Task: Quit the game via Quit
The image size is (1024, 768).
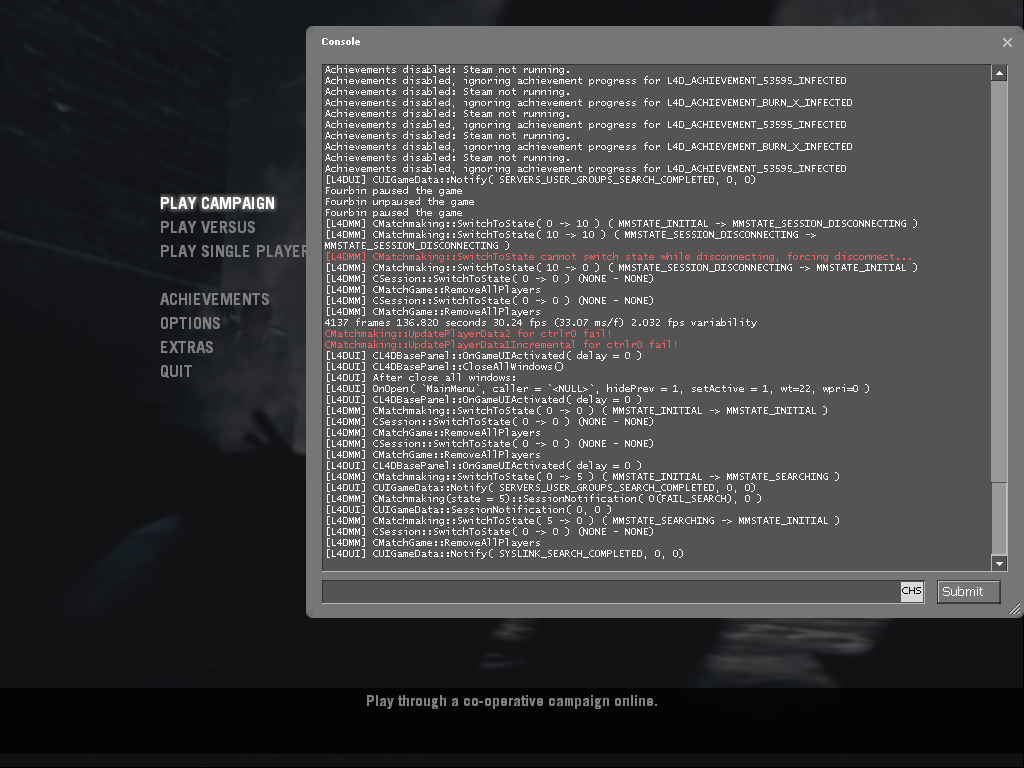Action: click(x=176, y=372)
